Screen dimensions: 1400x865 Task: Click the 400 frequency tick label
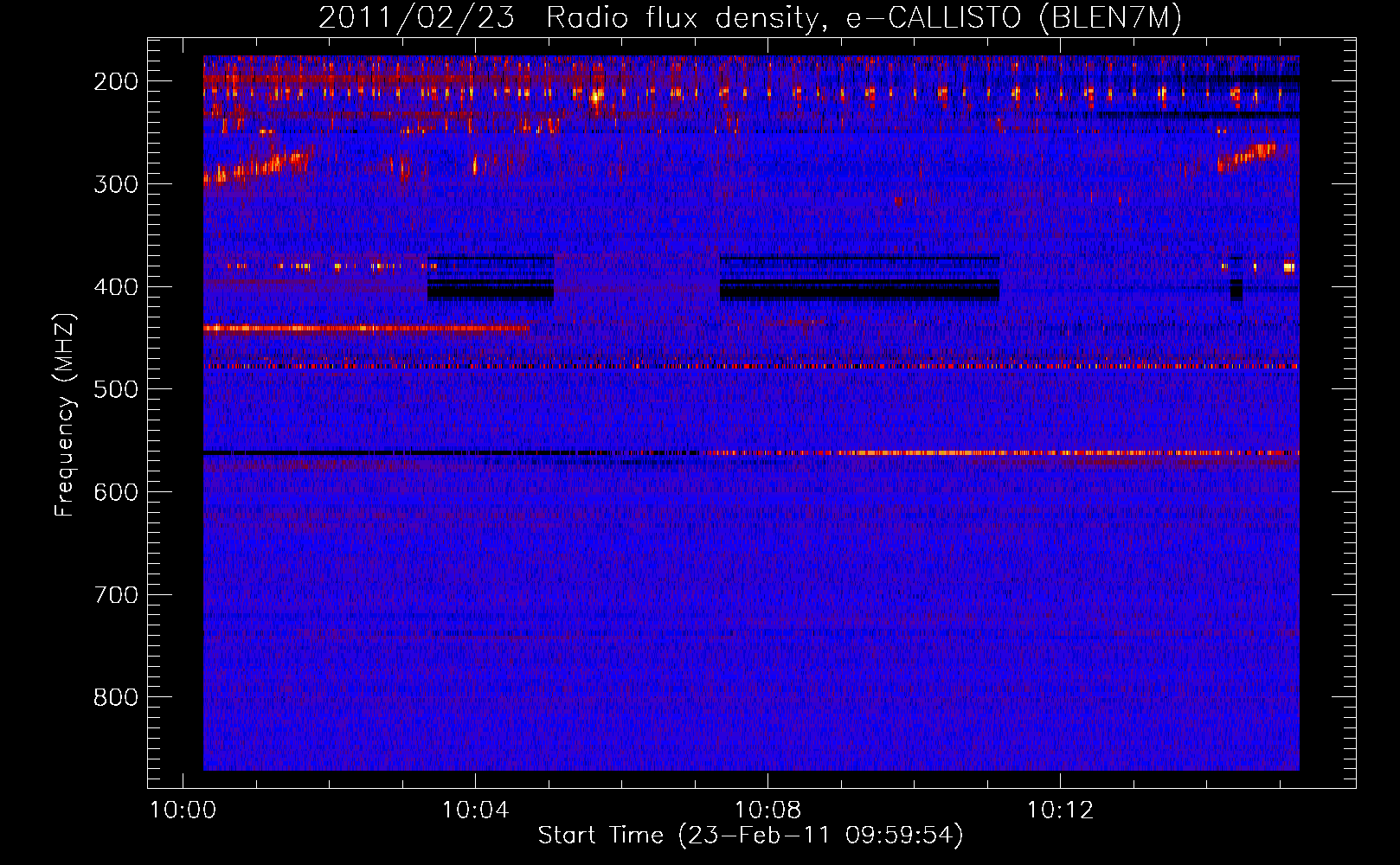coord(116,287)
